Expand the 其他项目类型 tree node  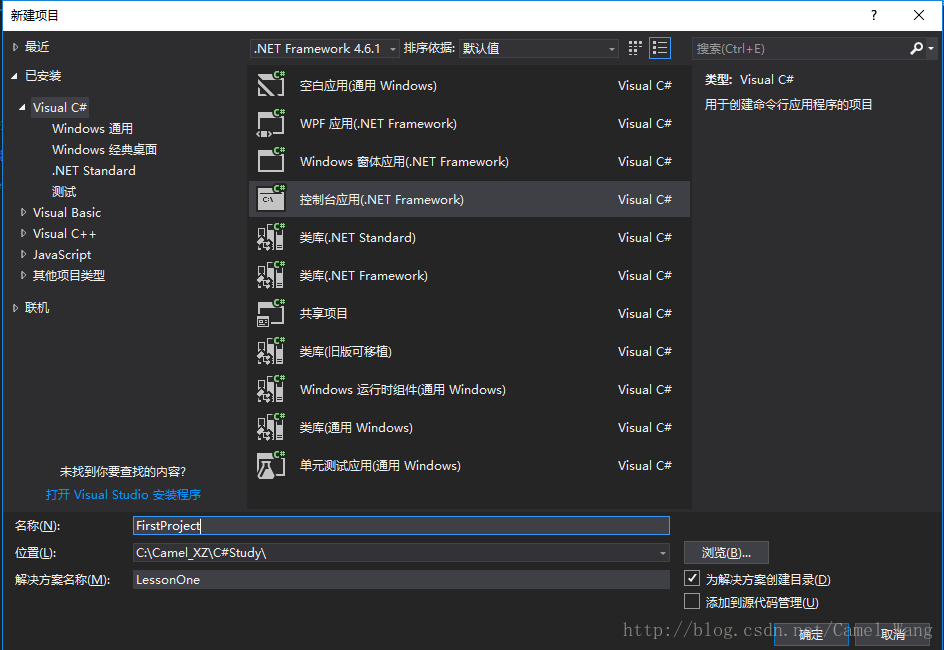[23, 275]
